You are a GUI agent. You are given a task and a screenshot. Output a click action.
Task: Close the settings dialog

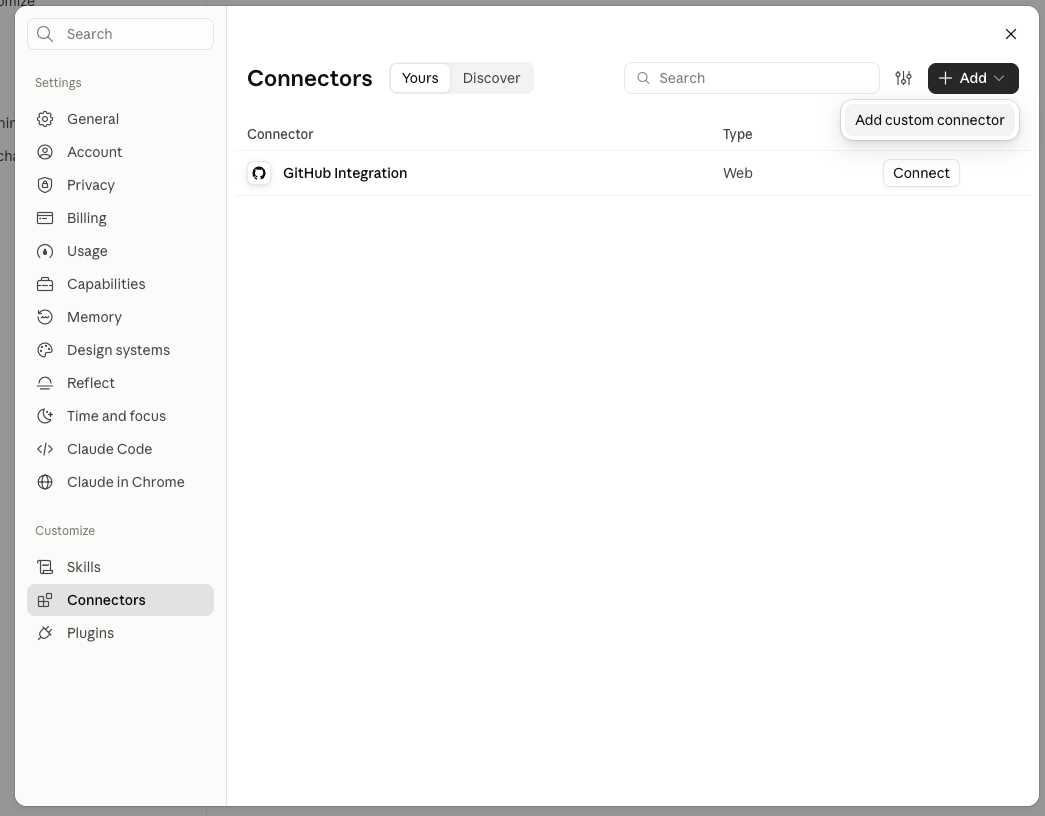click(x=1010, y=34)
